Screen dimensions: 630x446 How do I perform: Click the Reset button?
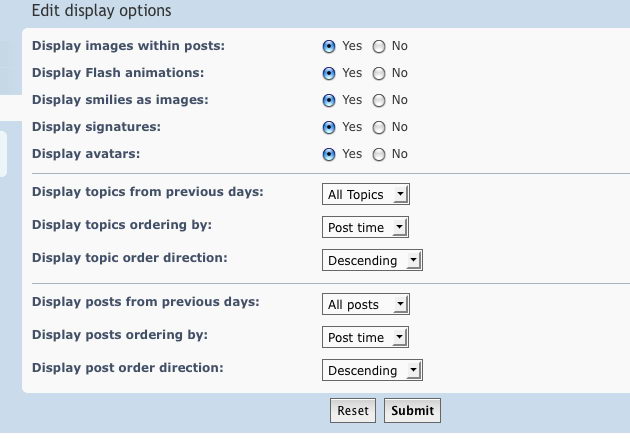[353, 411]
